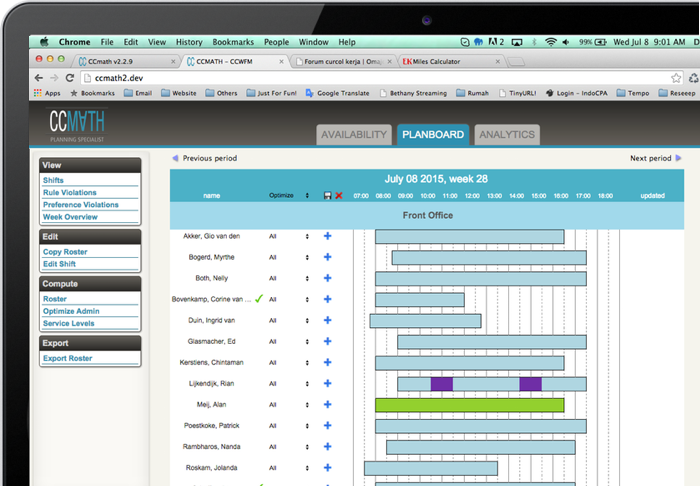Viewport: 700px width, 486px height.
Task: Click the blue plus for Kerstiens, Chintaman
Action: click(x=327, y=362)
